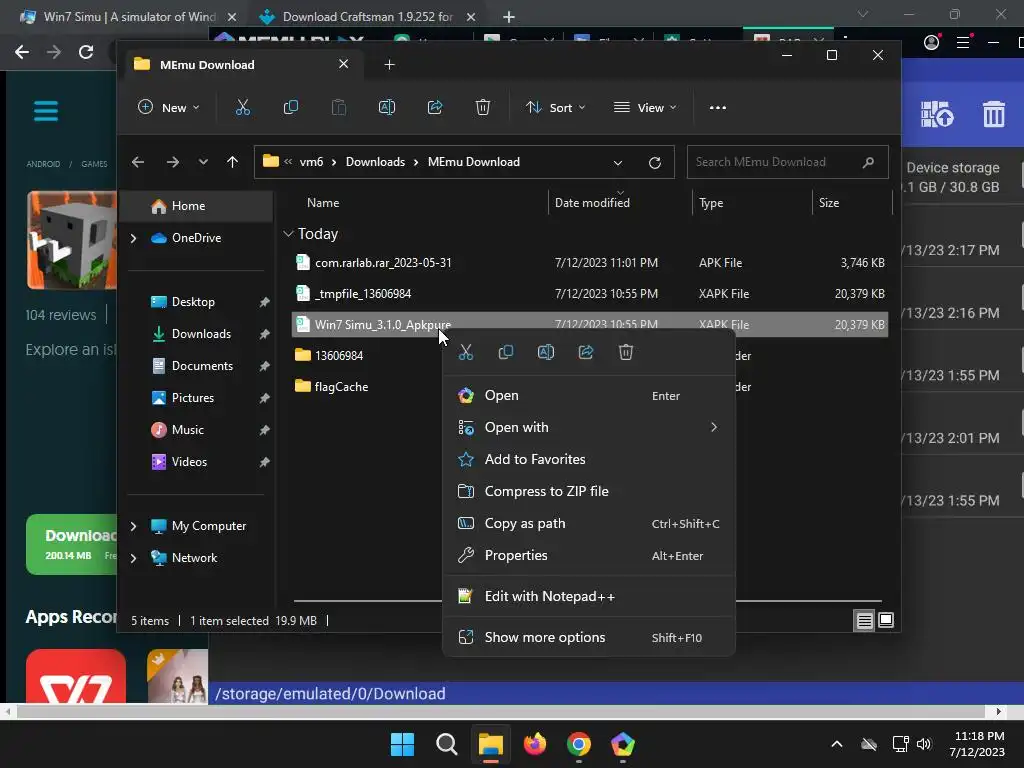Image resolution: width=1024 pixels, height=768 pixels.
Task: Click vm6 in breadcrumb path
Action: [x=312, y=162]
